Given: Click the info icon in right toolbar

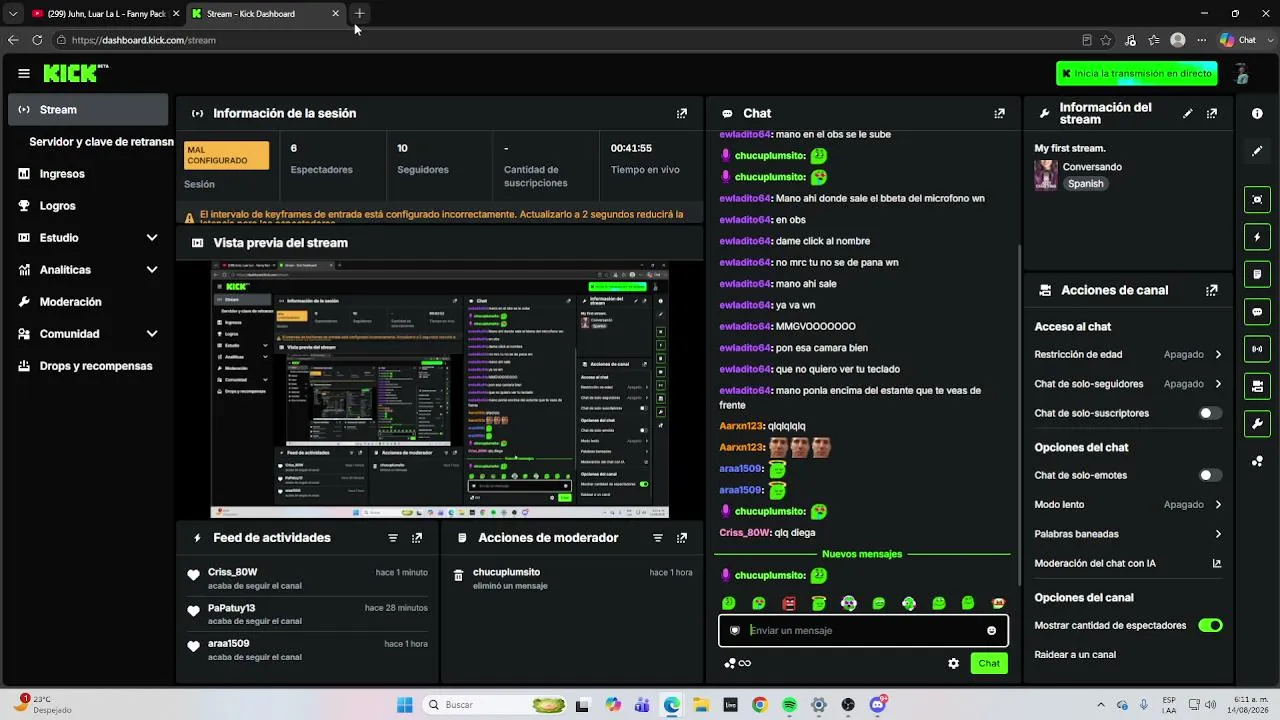Looking at the screenshot, I should click(1257, 114).
